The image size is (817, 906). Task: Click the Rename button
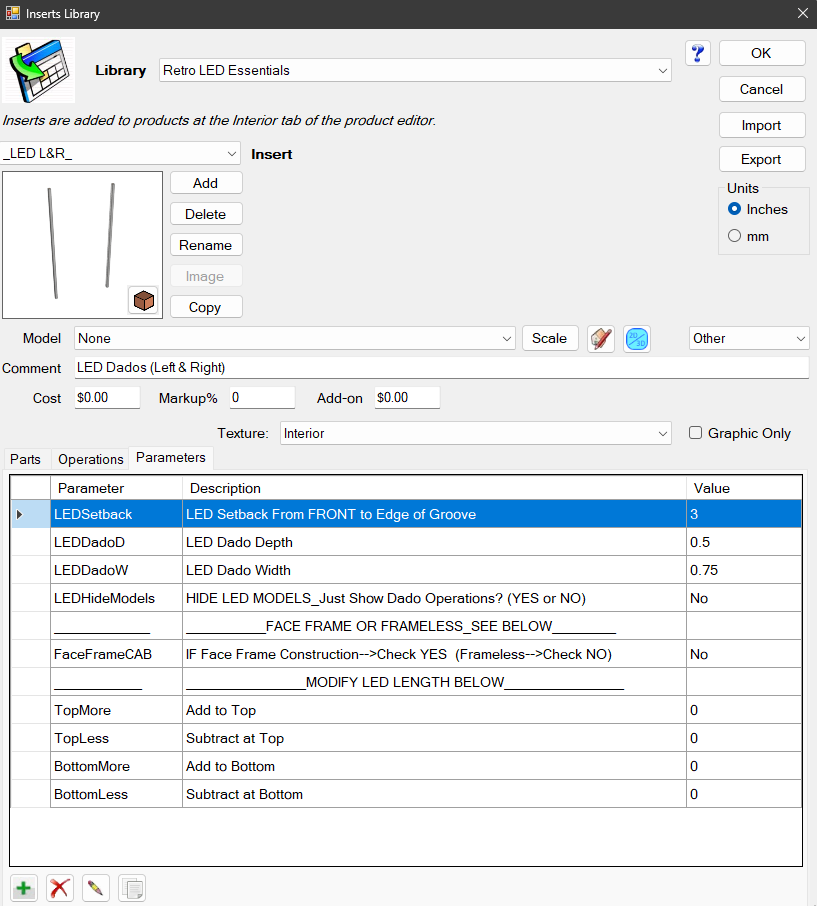(x=205, y=245)
